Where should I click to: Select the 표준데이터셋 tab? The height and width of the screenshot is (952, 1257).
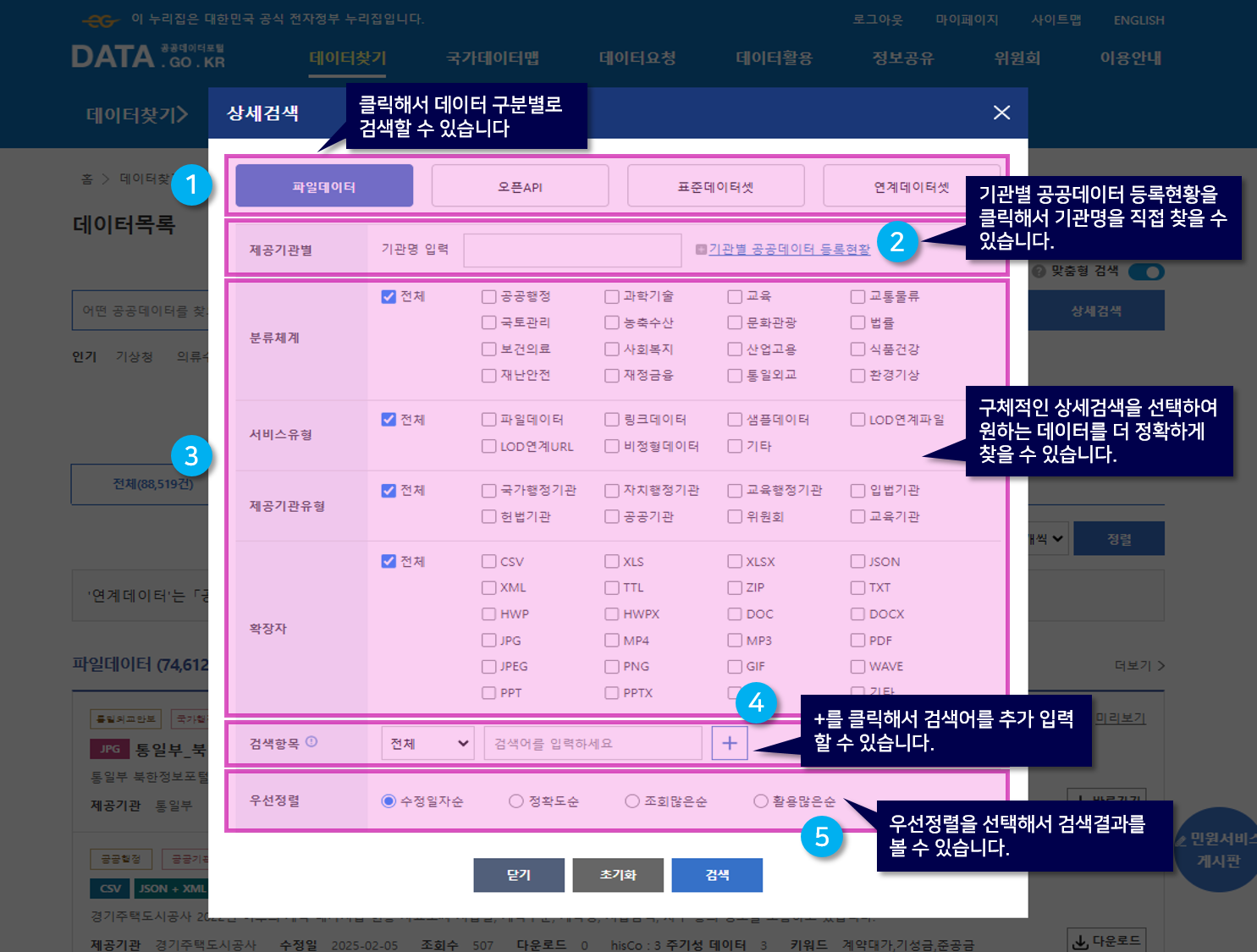715,186
